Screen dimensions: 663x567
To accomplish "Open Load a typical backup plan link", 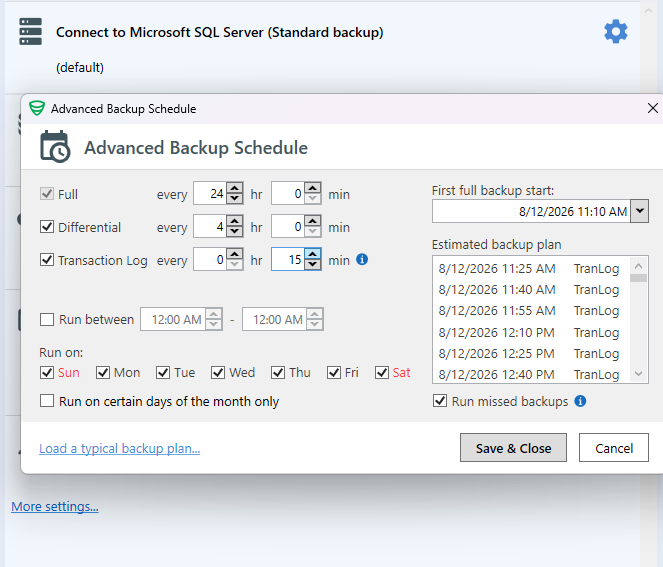I will [120, 448].
